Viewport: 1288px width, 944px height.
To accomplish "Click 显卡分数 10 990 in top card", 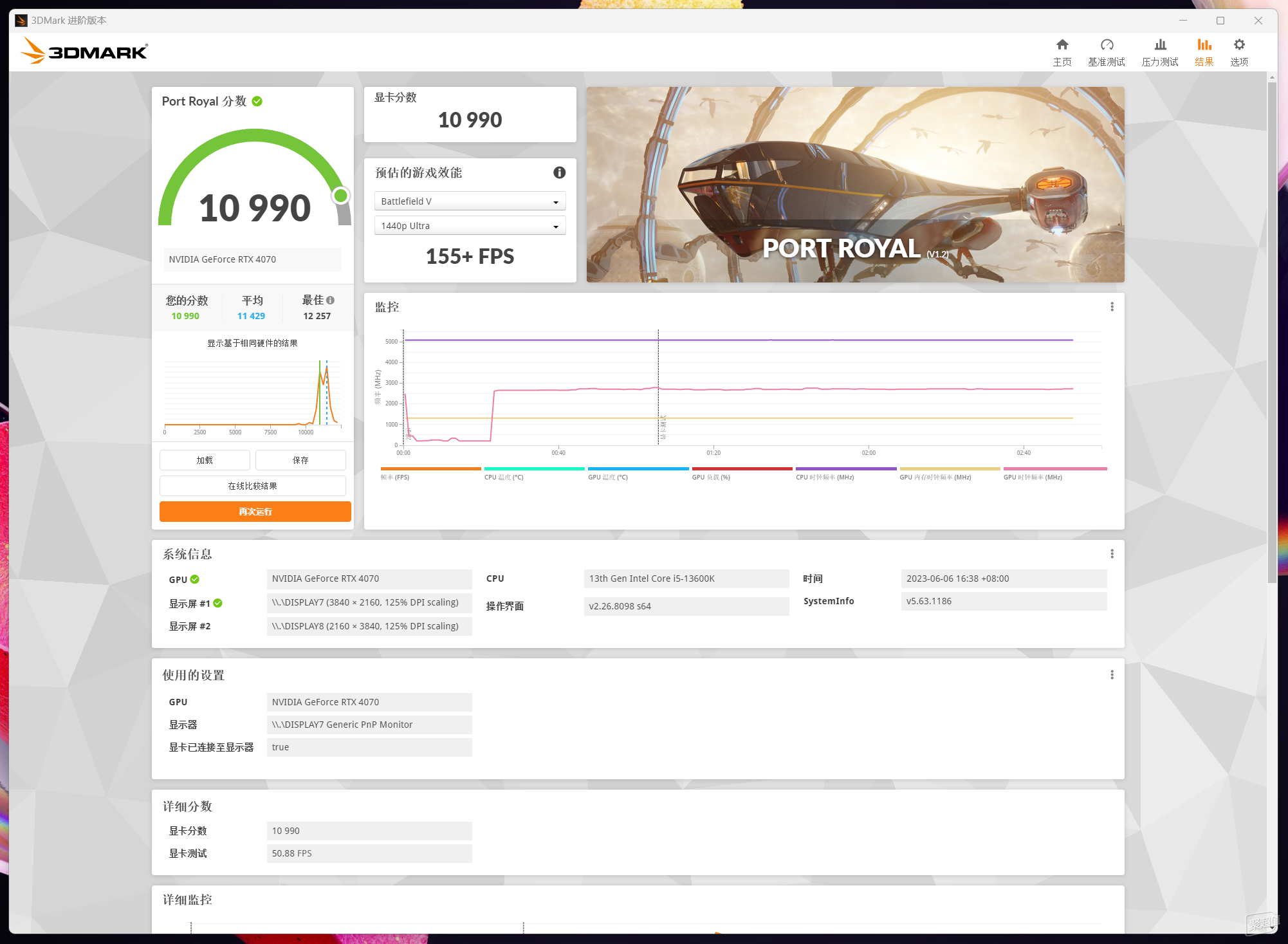I will click(x=470, y=120).
